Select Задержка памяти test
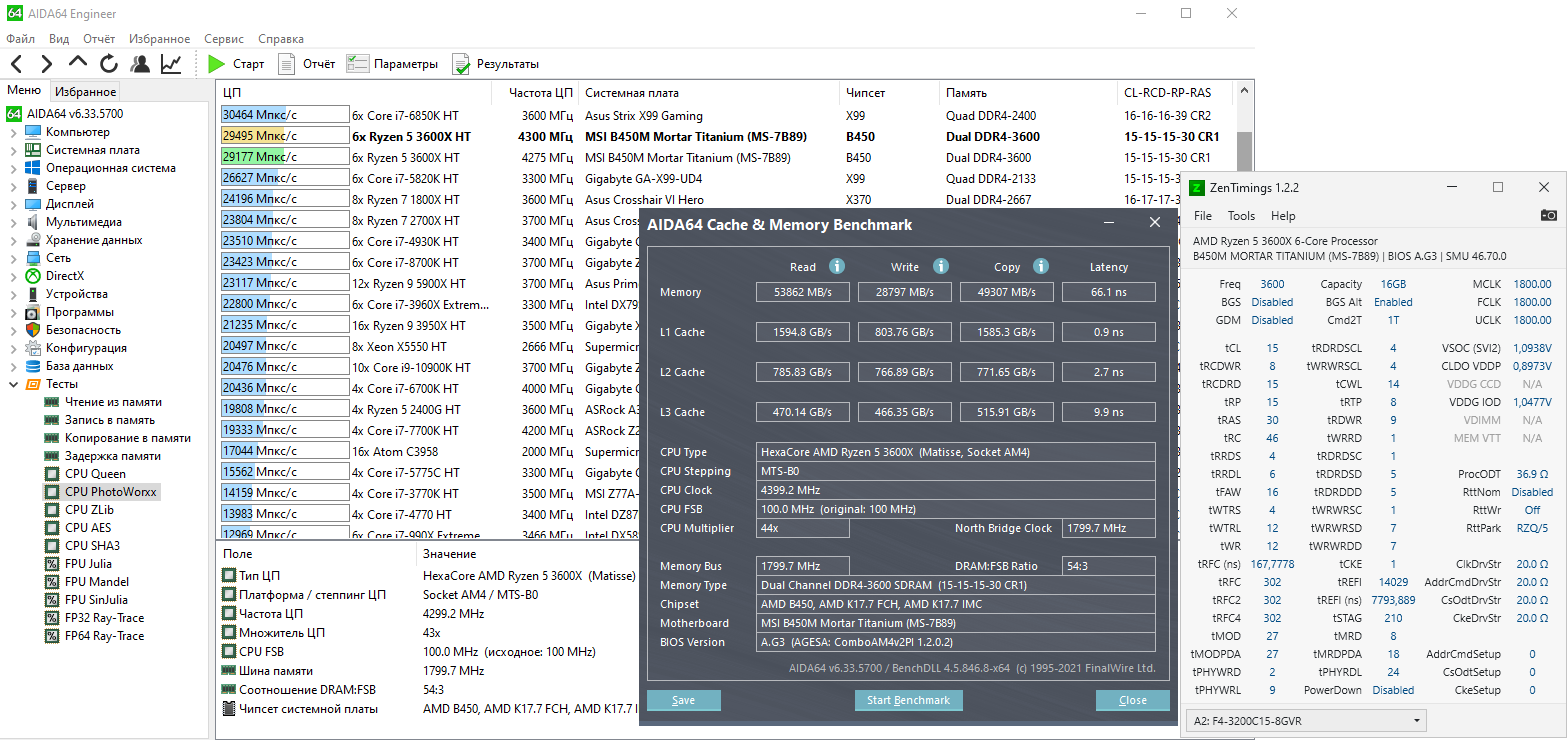Viewport: 1567px width, 740px height. (x=113, y=456)
